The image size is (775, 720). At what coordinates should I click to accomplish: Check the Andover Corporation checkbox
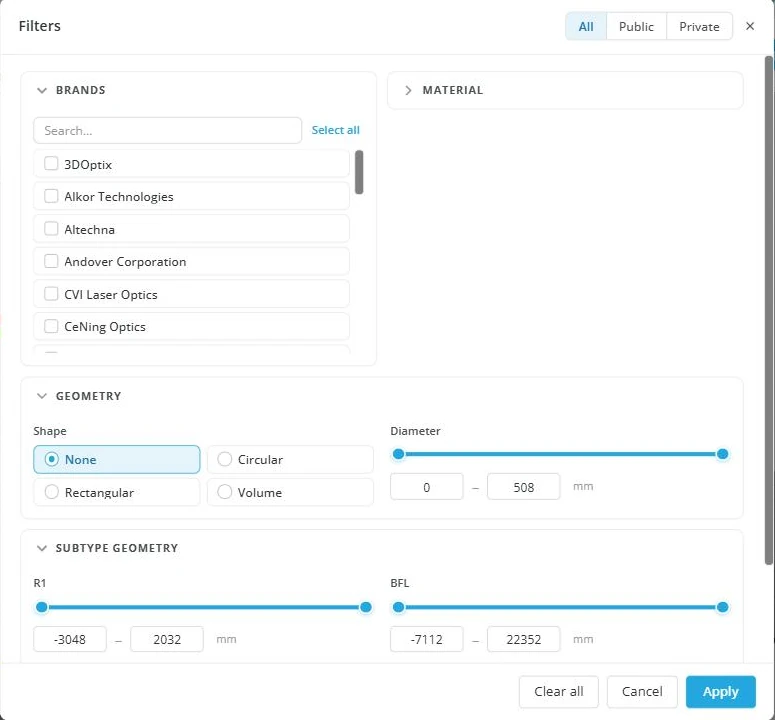click(x=51, y=261)
